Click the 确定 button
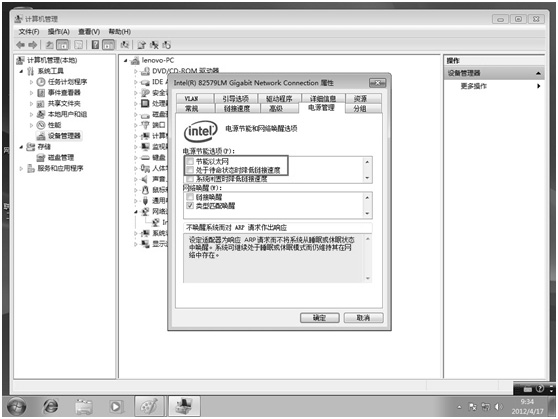The image size is (558, 419). [319, 318]
